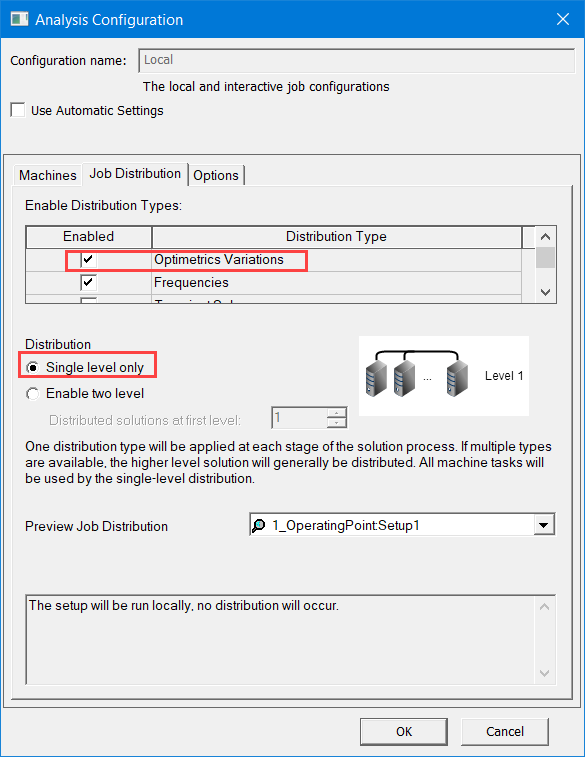This screenshot has width=585, height=757.
Task: Uncheck the Optimetrics Variations checkbox
Action: (88, 260)
